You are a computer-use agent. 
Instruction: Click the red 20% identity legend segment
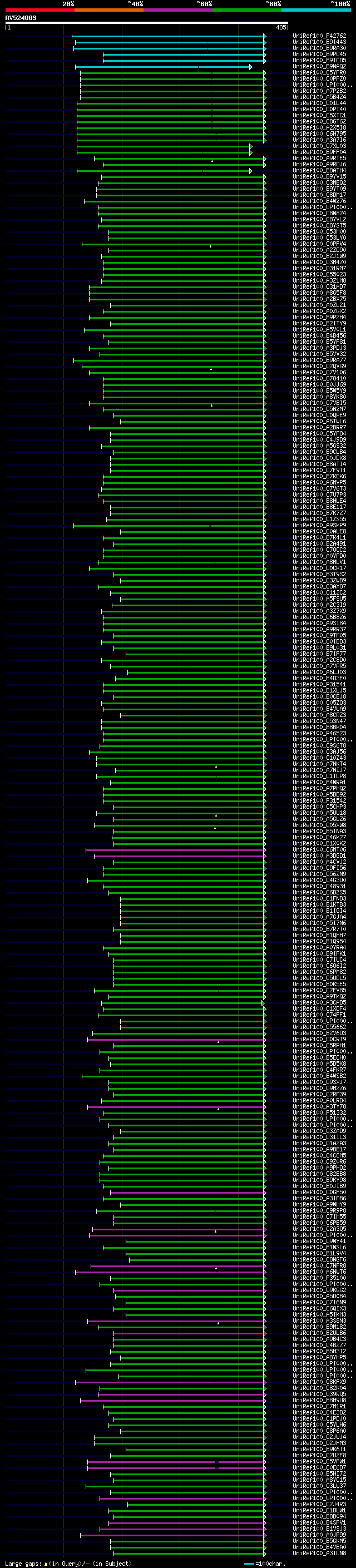(x=39, y=10)
